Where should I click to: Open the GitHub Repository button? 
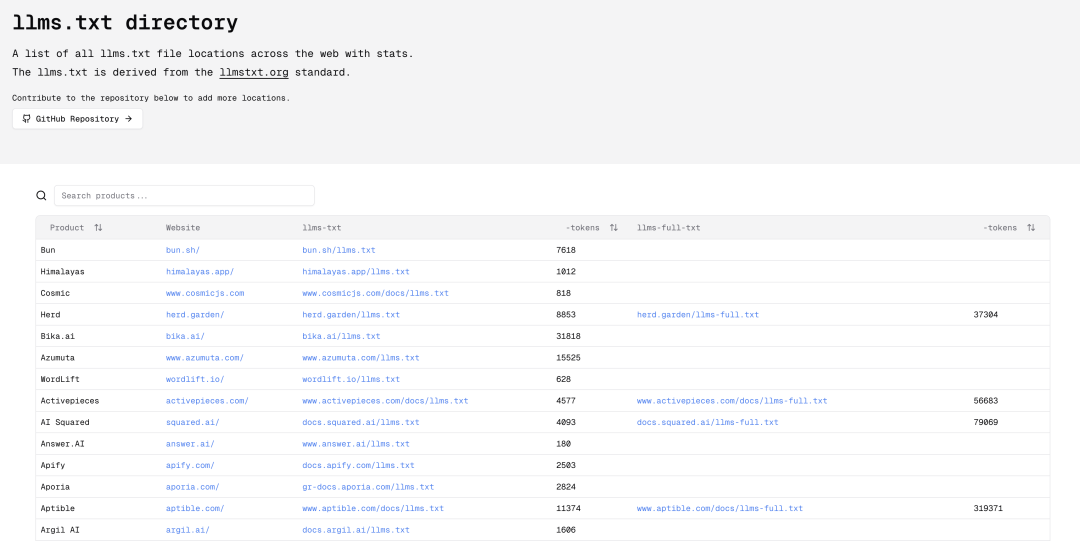(x=77, y=119)
